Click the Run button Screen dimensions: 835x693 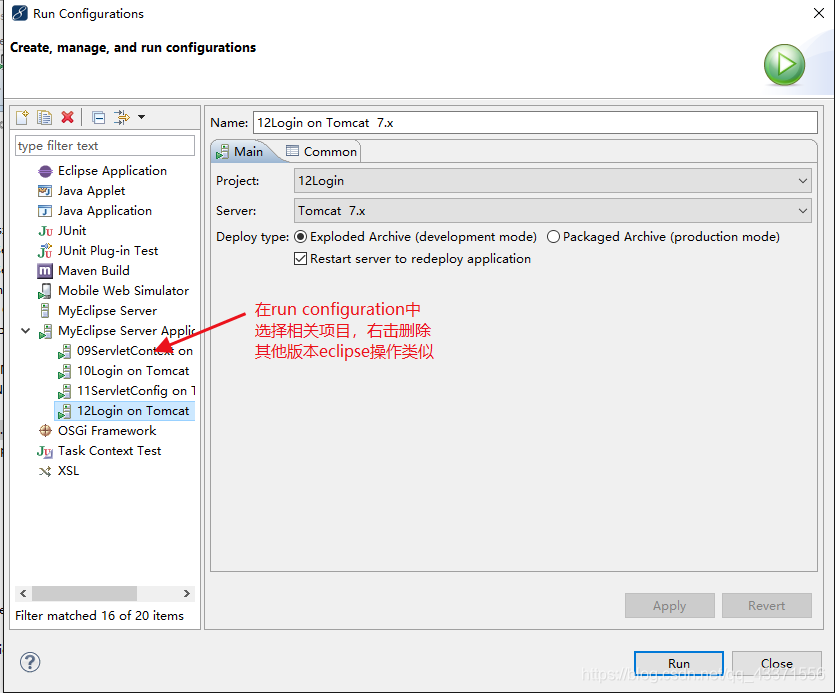[678, 664]
